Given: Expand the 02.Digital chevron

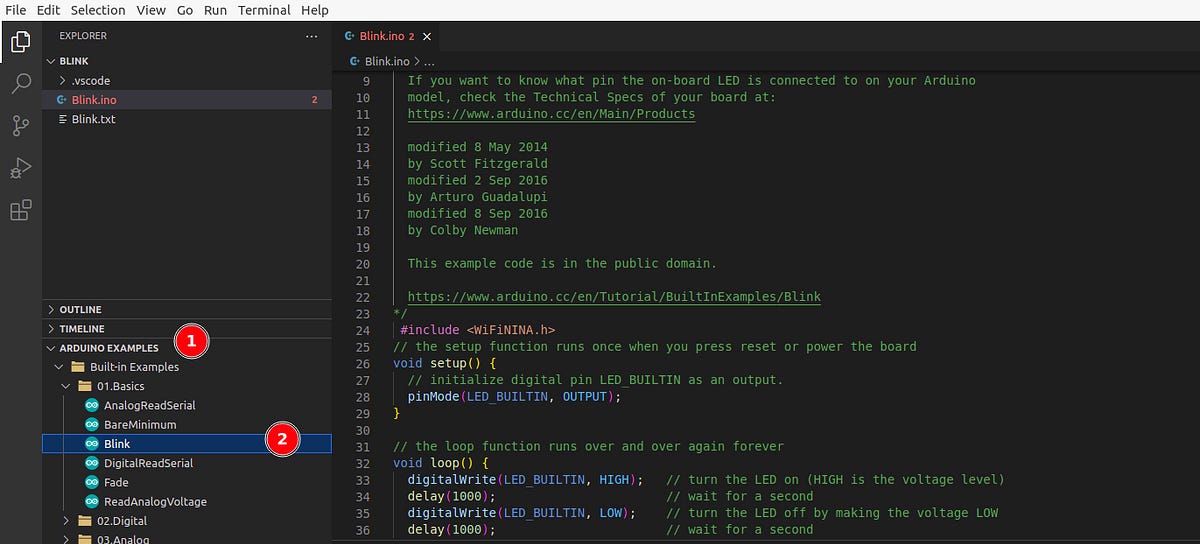Looking at the screenshot, I should coord(66,521).
